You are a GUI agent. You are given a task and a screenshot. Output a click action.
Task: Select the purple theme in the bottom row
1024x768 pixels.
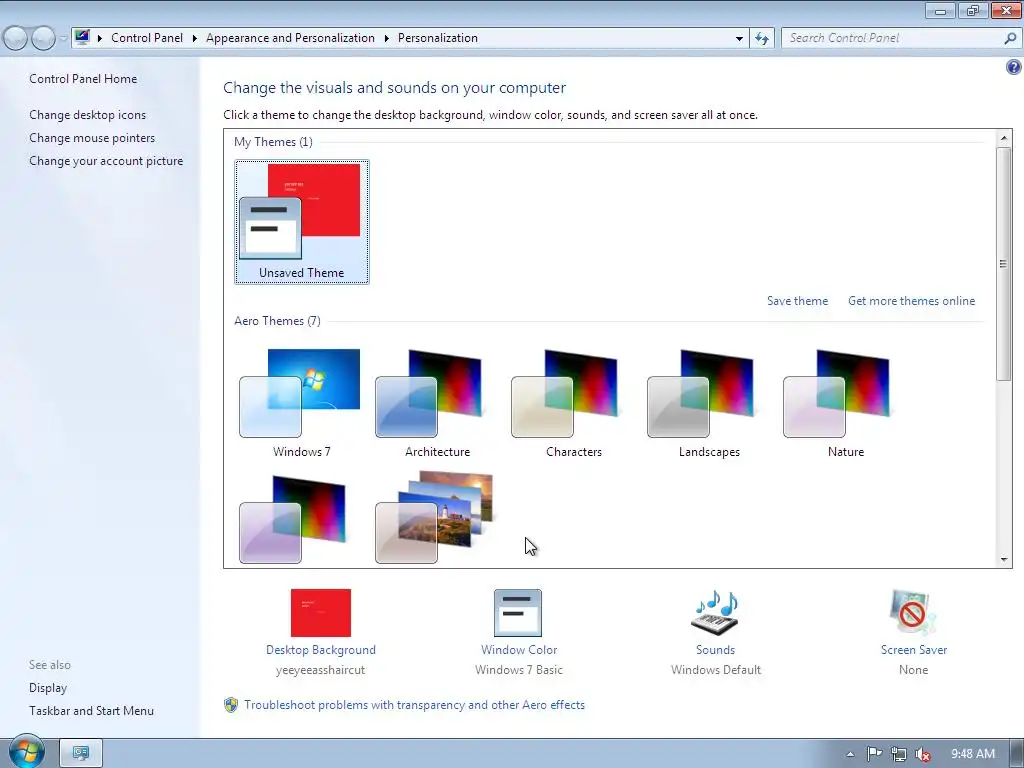293,519
